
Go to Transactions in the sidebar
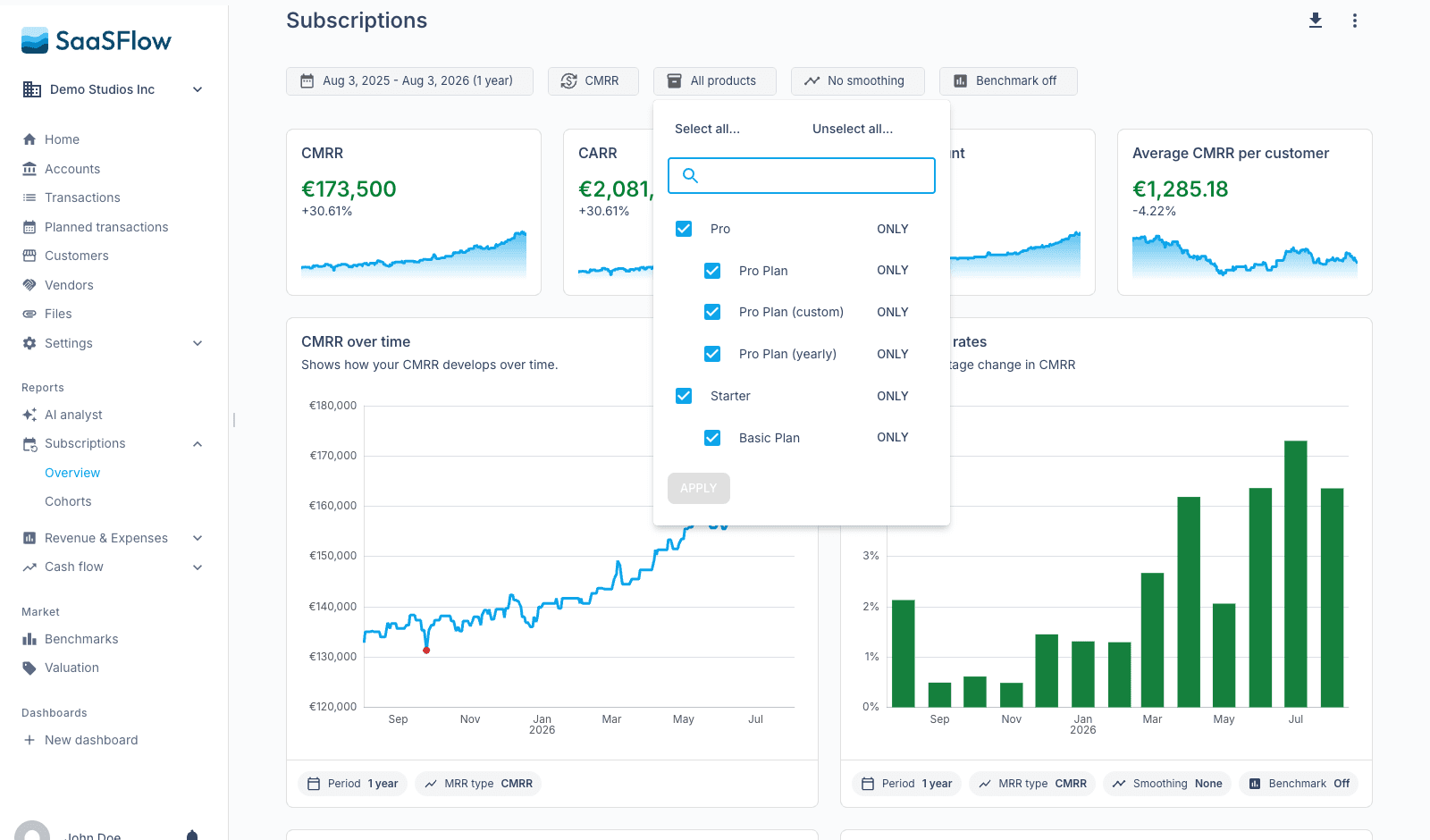(82, 197)
